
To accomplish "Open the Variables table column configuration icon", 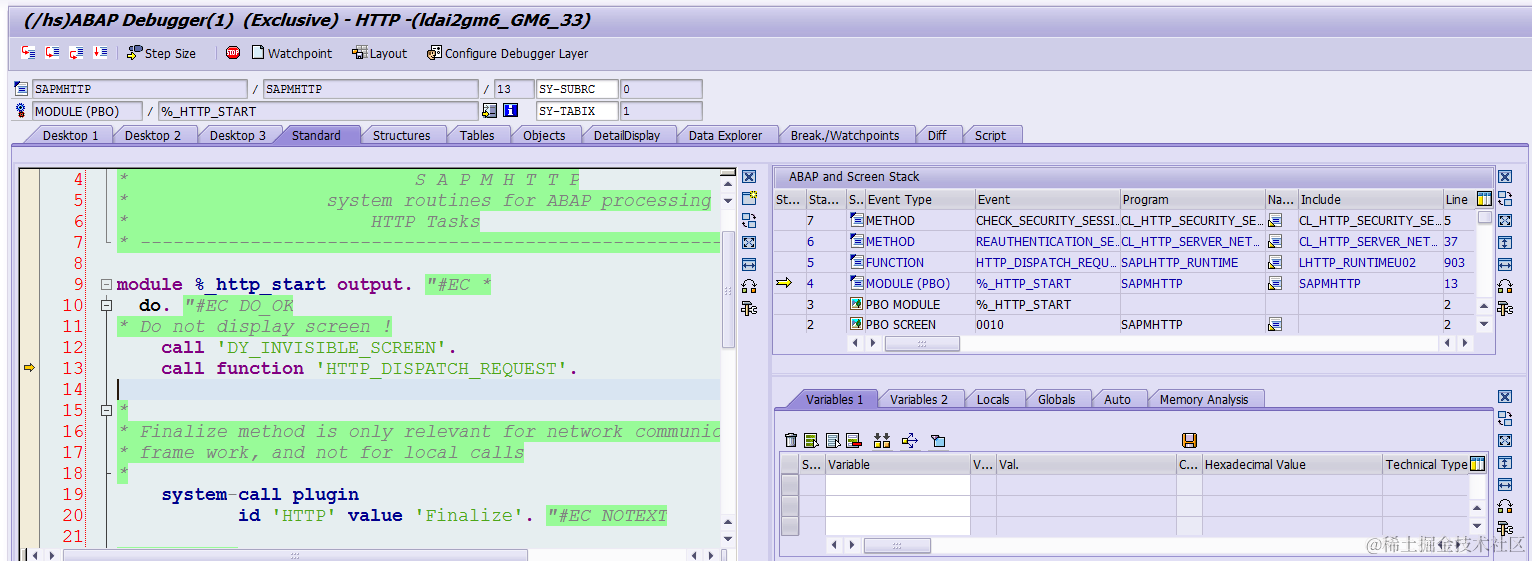I will (x=1478, y=464).
